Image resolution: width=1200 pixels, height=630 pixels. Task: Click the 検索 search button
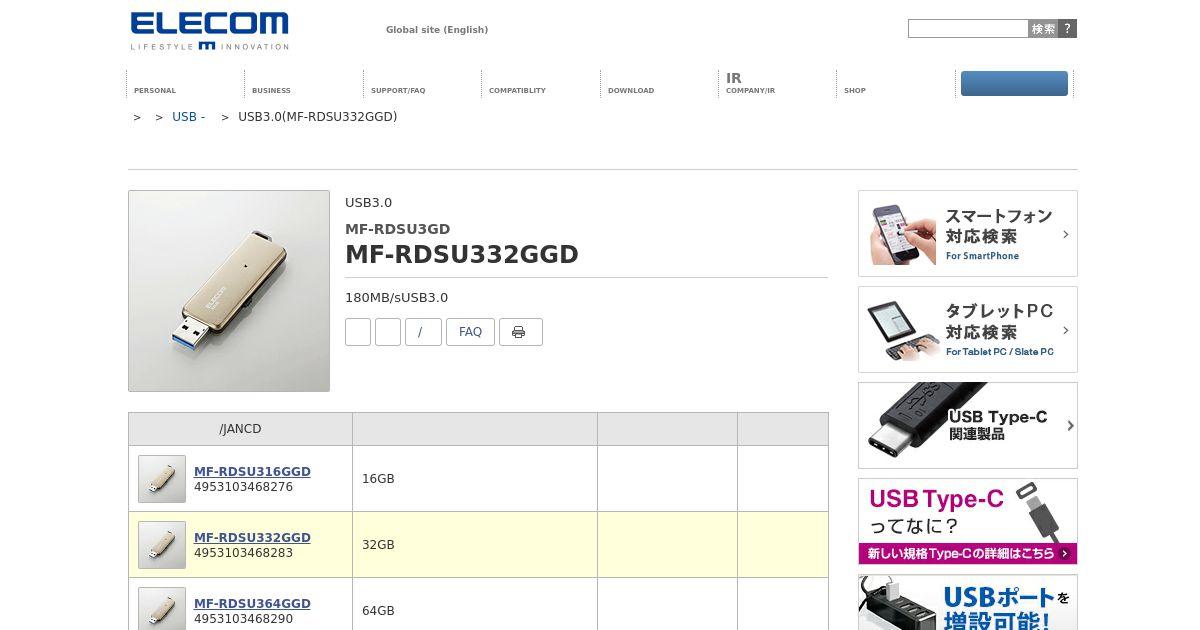(x=1043, y=29)
